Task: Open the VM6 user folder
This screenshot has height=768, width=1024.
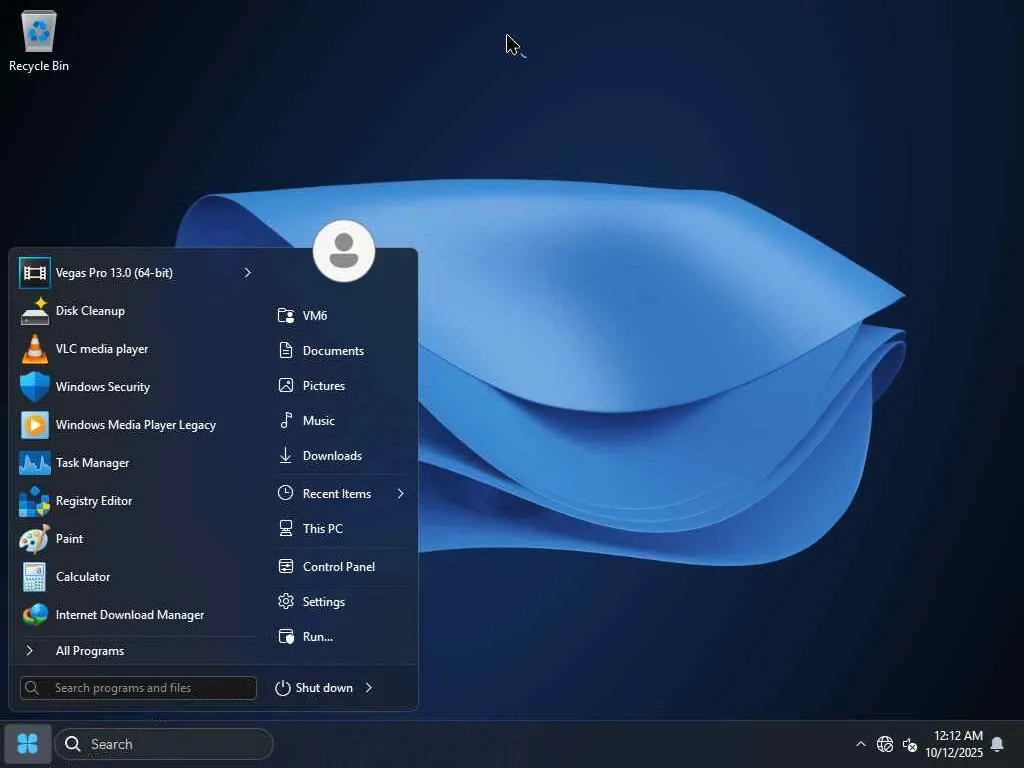Action: coord(340,316)
